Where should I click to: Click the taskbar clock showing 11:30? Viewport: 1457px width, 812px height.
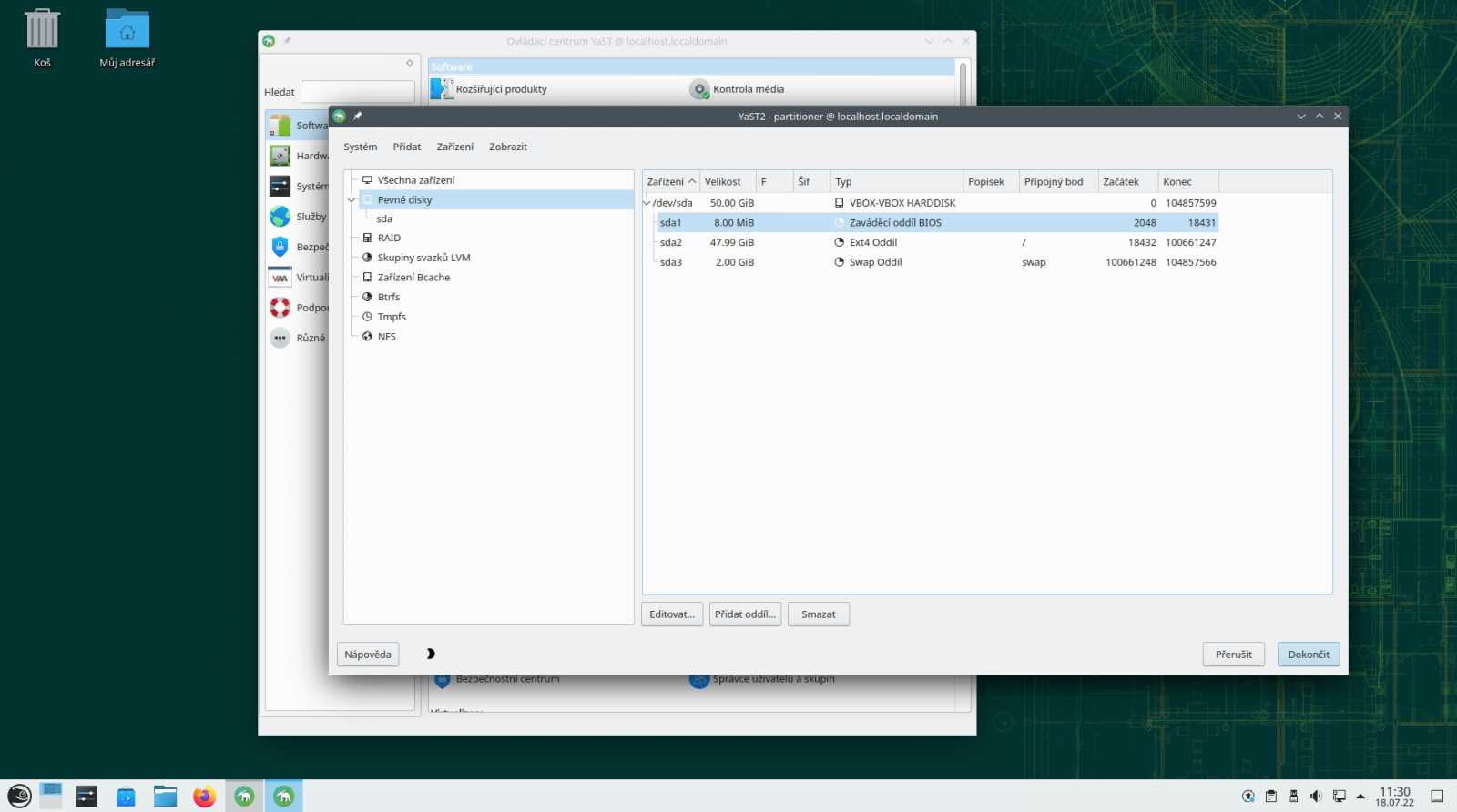click(x=1394, y=797)
